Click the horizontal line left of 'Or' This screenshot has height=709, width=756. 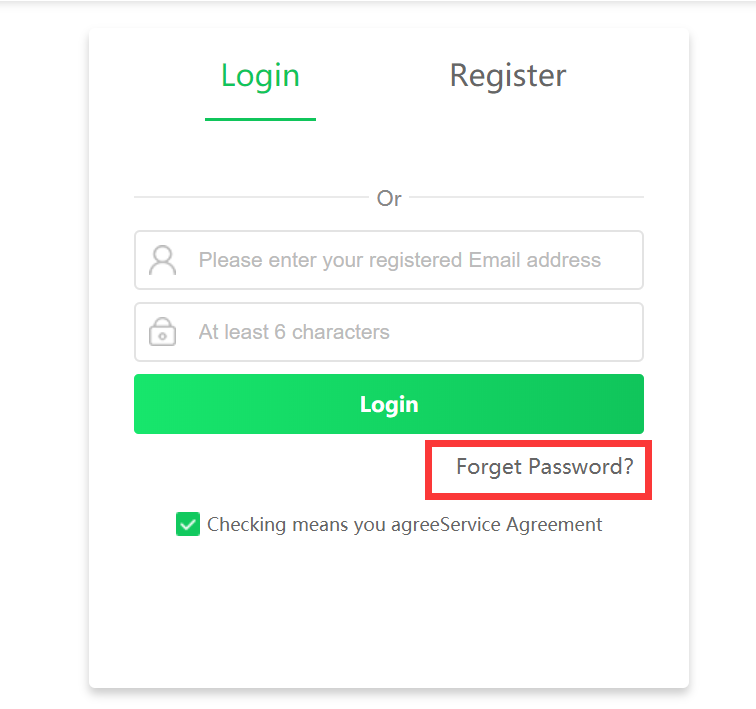pos(251,197)
